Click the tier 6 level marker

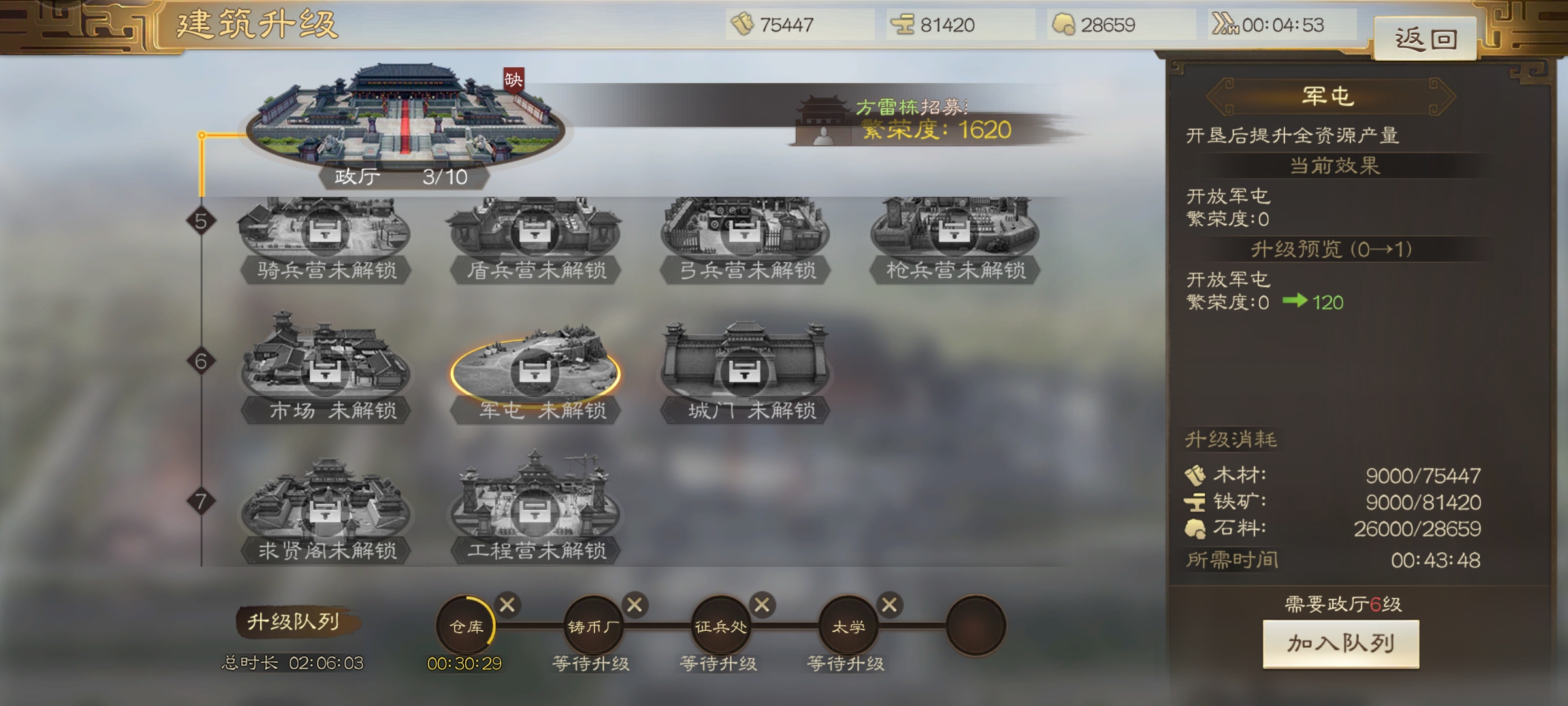point(201,361)
